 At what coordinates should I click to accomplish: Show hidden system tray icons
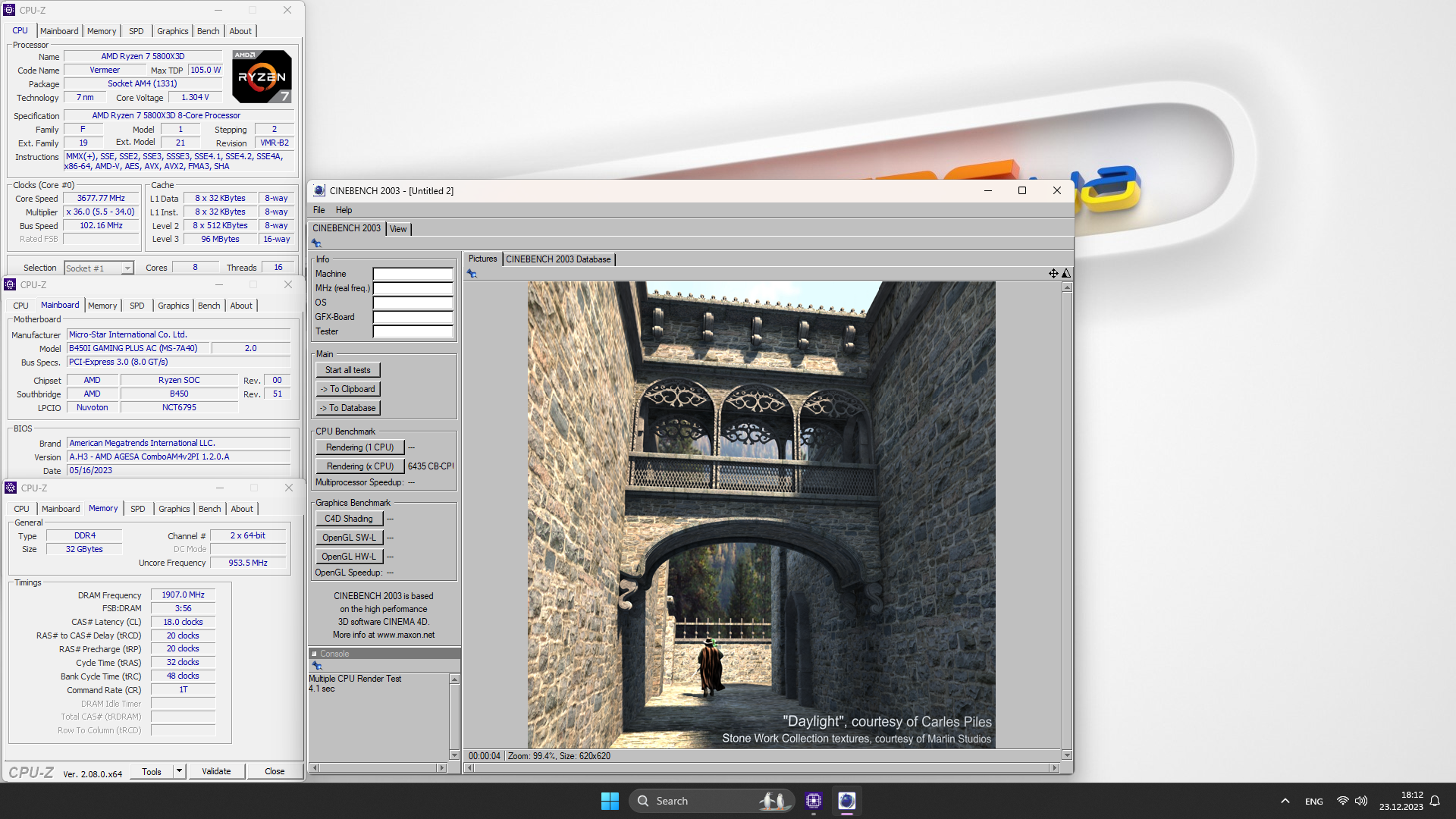pyautogui.click(x=1285, y=801)
